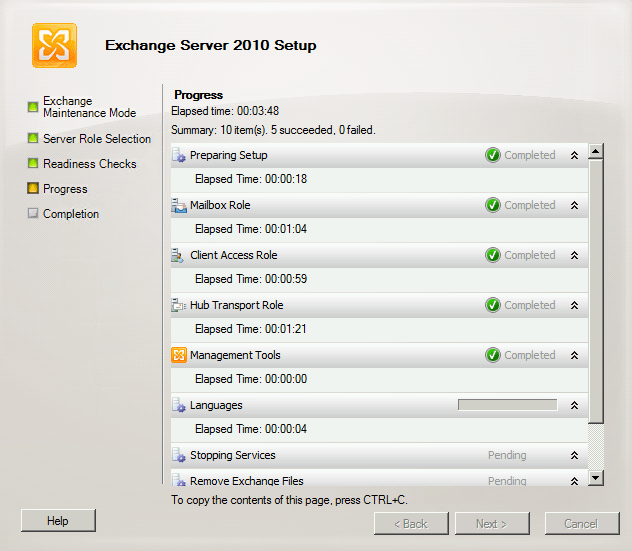Click the Management Tools orange icon
Image resolution: width=632 pixels, height=551 pixels.
tap(179, 355)
